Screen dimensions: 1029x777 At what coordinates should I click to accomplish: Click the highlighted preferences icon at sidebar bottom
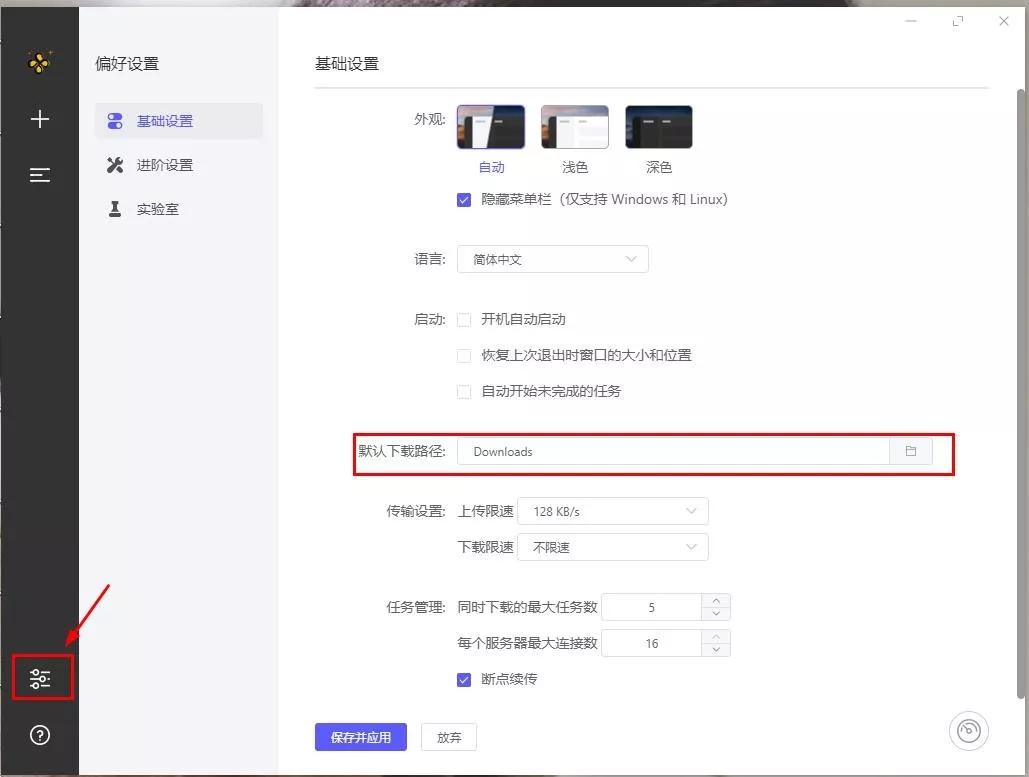click(40, 678)
